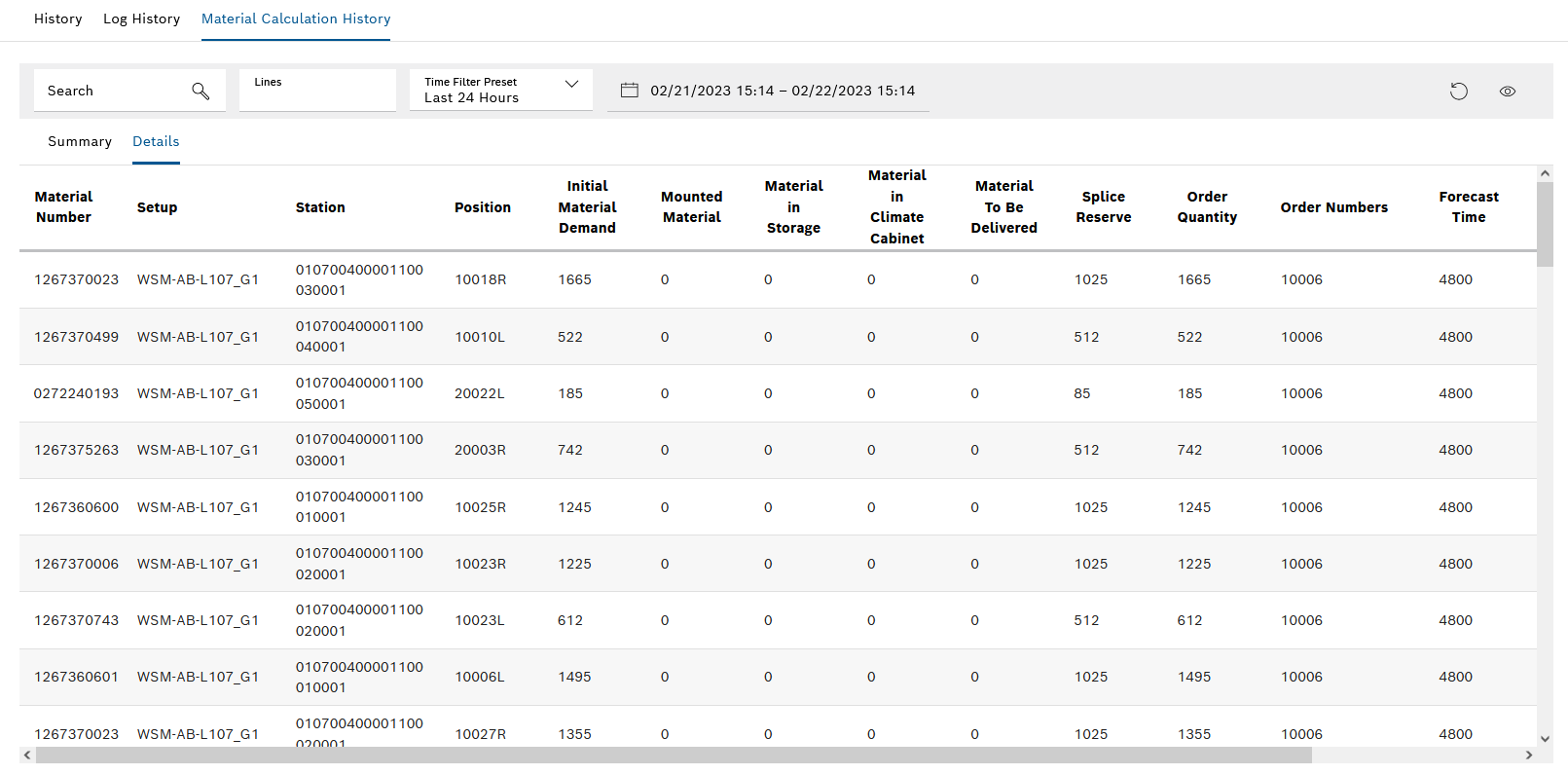Click position cell 10023R

(x=481, y=564)
